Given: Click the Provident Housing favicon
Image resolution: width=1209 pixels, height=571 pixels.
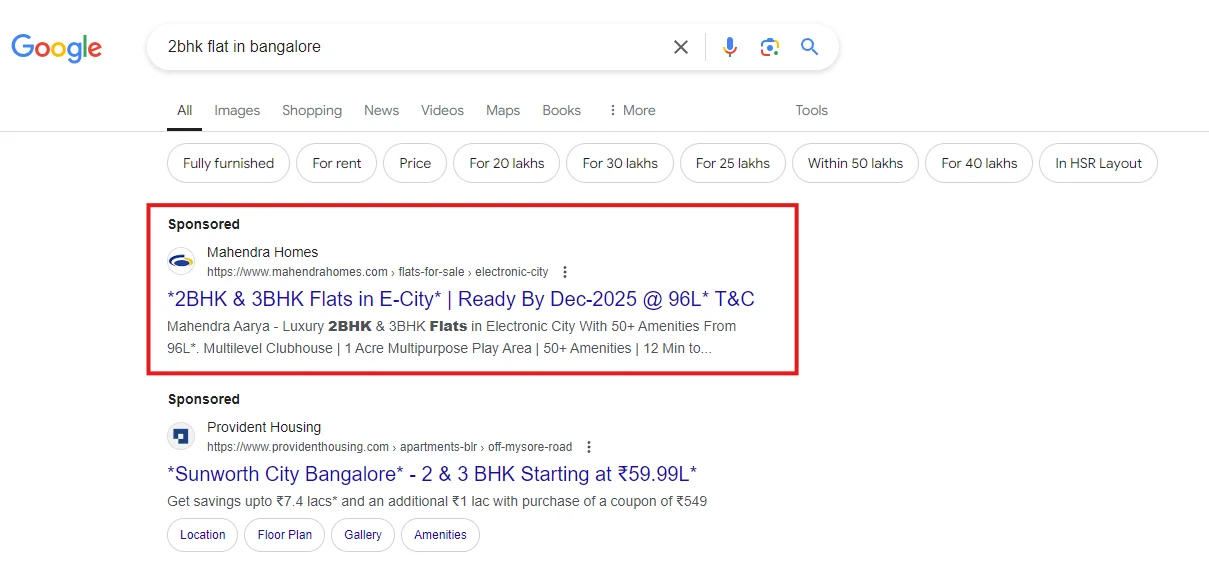Looking at the screenshot, I should point(181,437).
